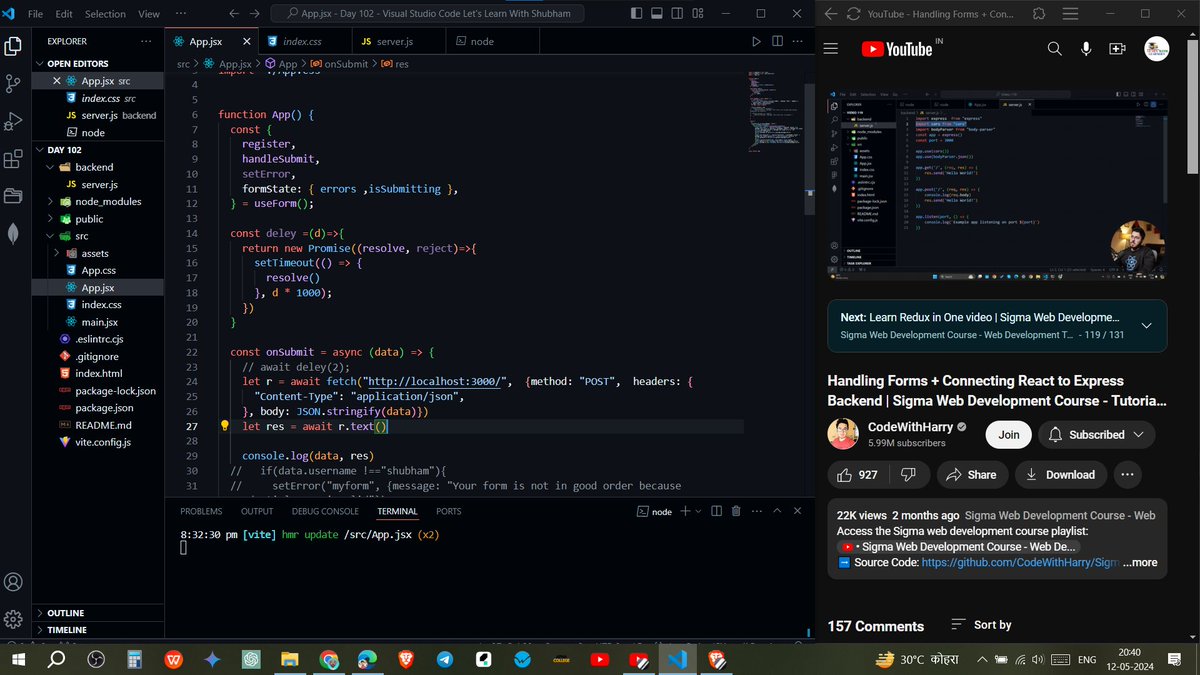The width and height of the screenshot is (1200, 675).
Task: Click the lightbulb code action on line 27
Action: coord(225,426)
